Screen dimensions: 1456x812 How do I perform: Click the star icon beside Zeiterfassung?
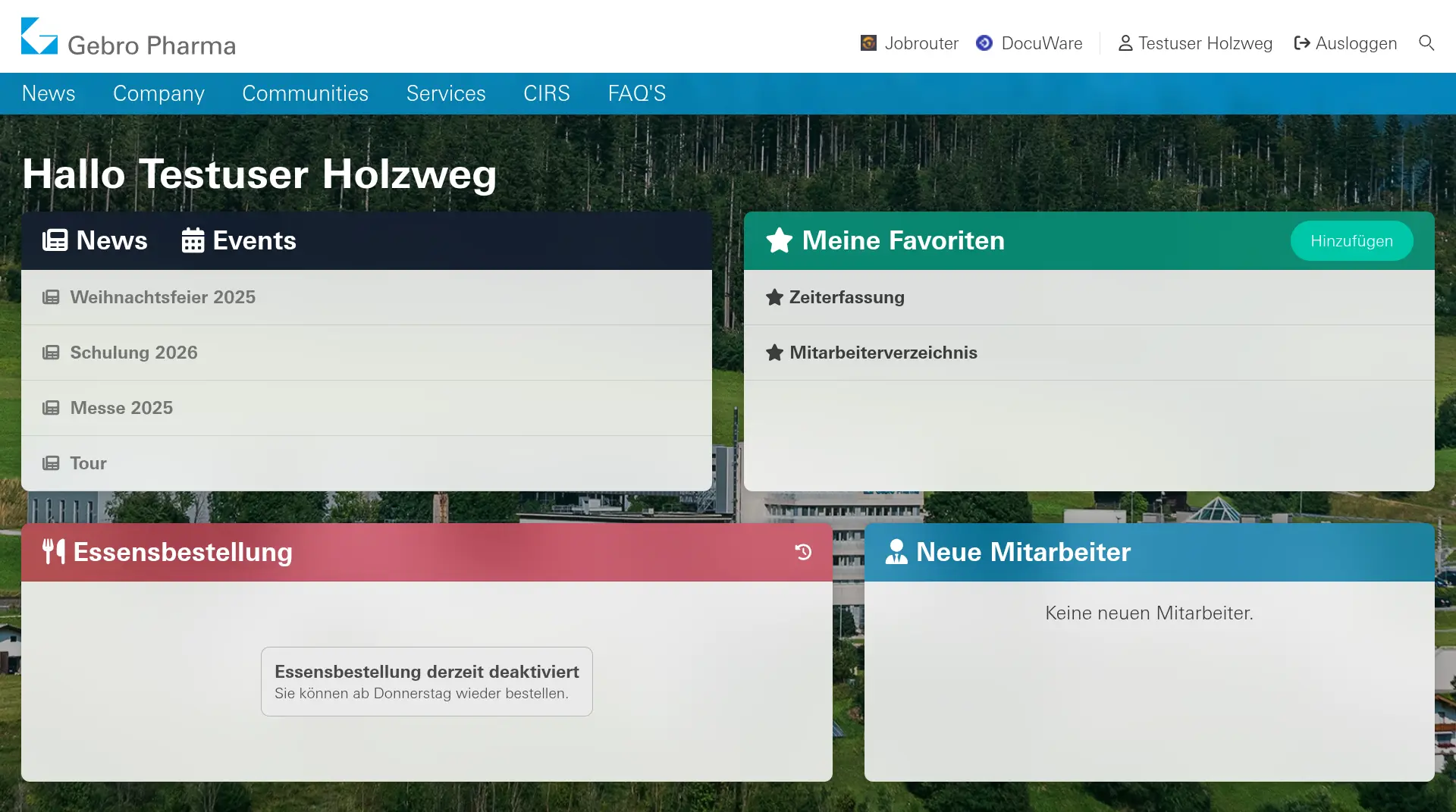click(774, 297)
